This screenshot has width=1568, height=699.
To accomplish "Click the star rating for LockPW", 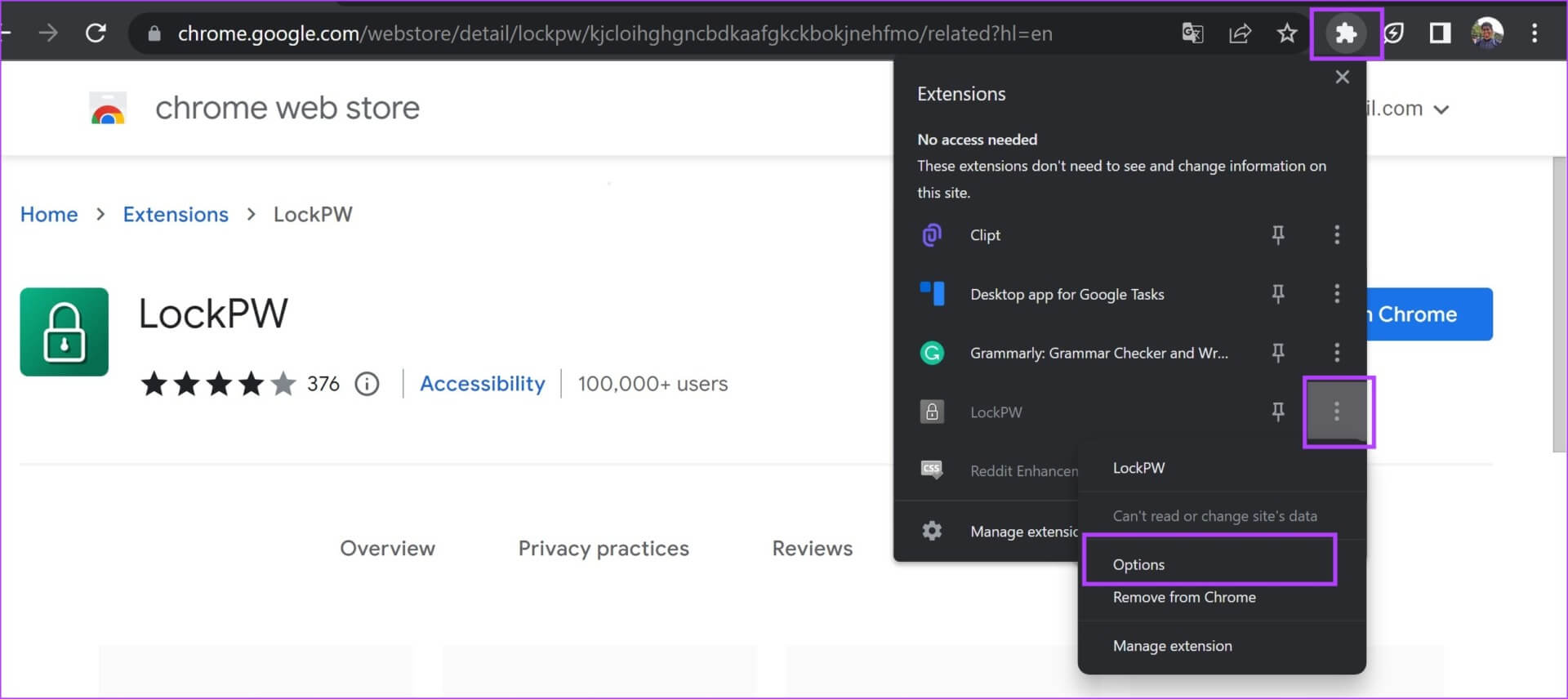I will click(218, 384).
